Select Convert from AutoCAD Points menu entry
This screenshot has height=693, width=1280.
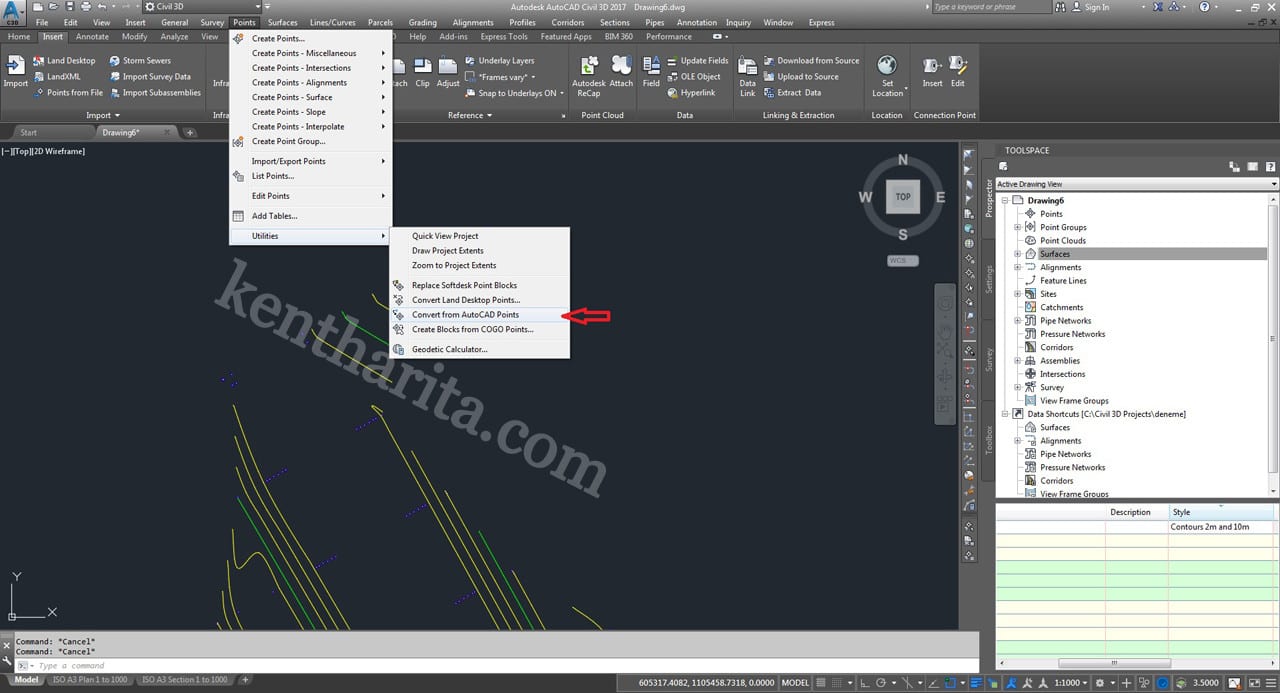[x=465, y=315]
